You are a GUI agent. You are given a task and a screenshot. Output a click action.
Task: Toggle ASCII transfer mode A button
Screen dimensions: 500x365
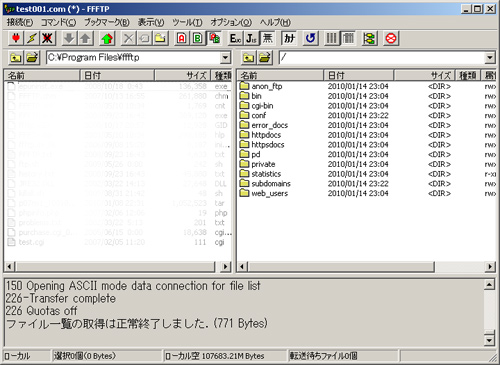click(x=181, y=38)
